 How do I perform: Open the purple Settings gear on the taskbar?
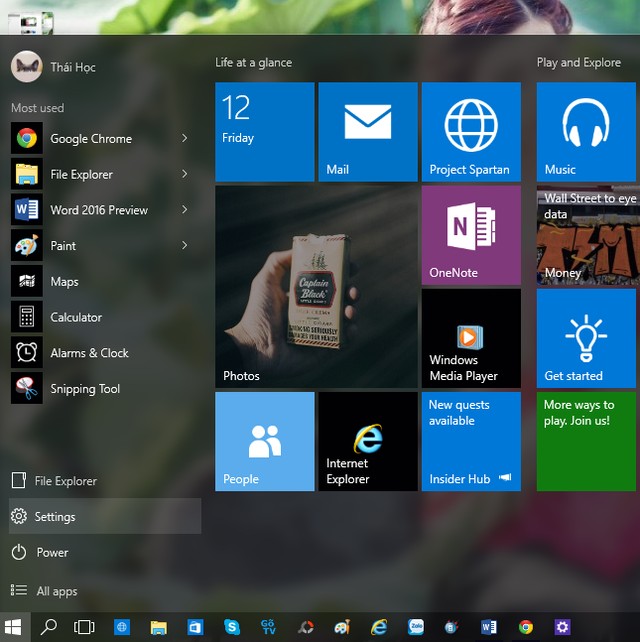pyautogui.click(x=562, y=627)
